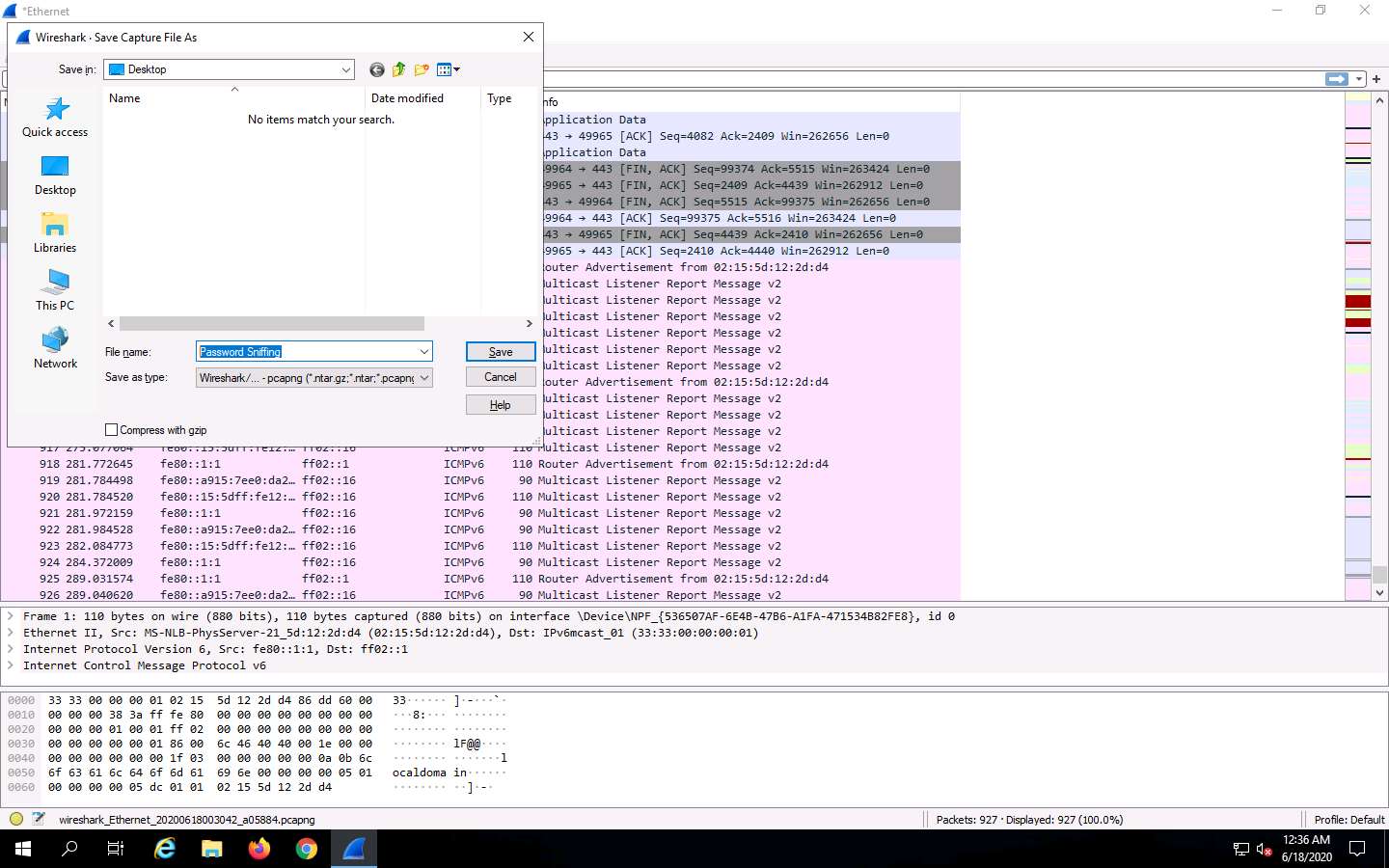Click the Save button
Image resolution: width=1389 pixels, height=868 pixels.
tap(501, 352)
